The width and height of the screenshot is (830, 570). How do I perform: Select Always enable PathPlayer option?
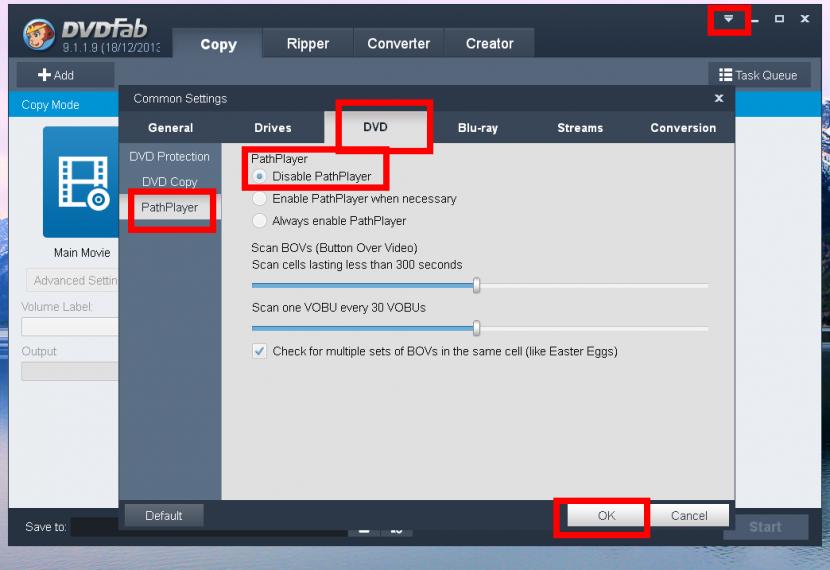(259, 221)
